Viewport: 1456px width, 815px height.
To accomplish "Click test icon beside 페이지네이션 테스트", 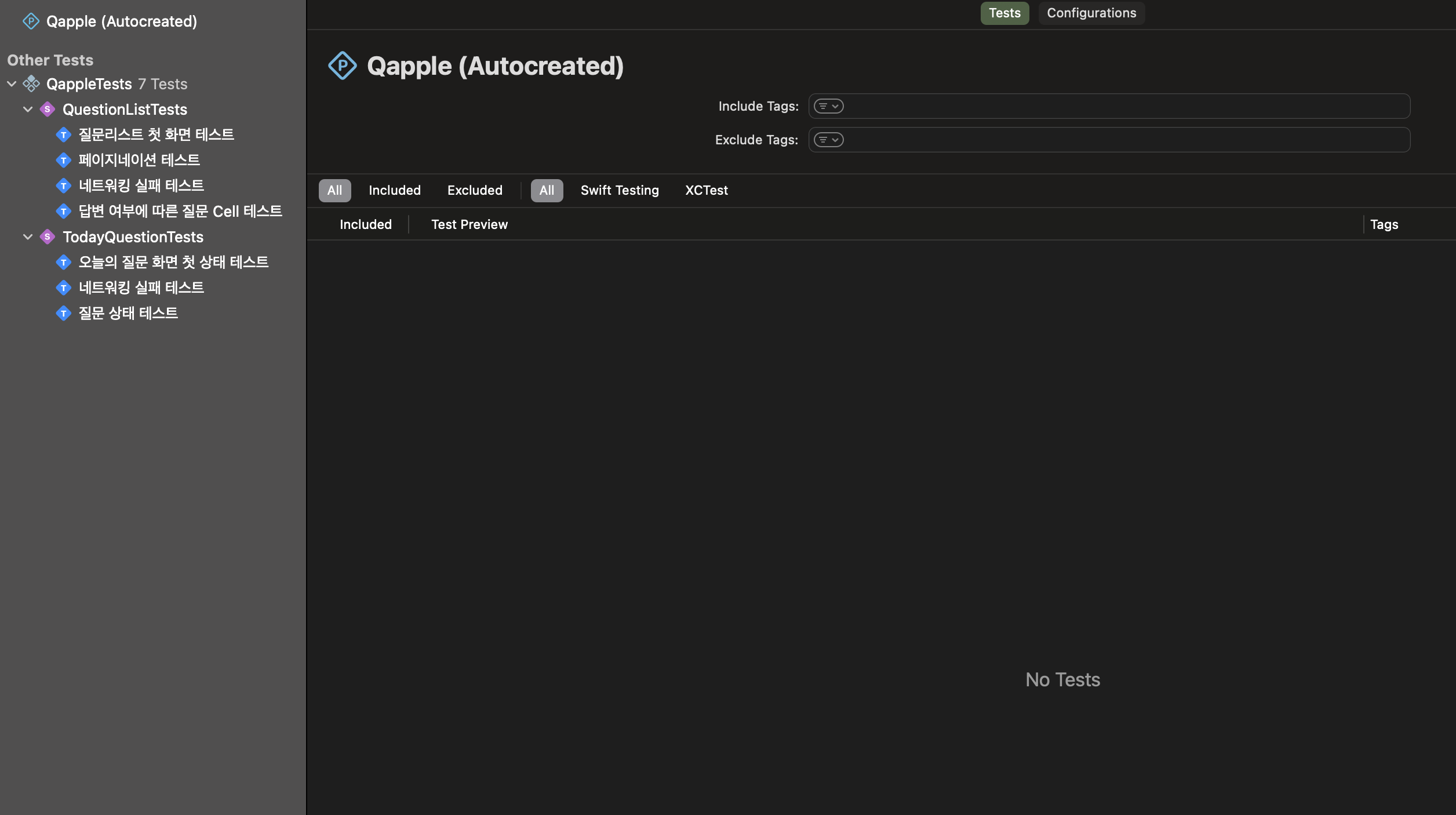I will click(64, 160).
